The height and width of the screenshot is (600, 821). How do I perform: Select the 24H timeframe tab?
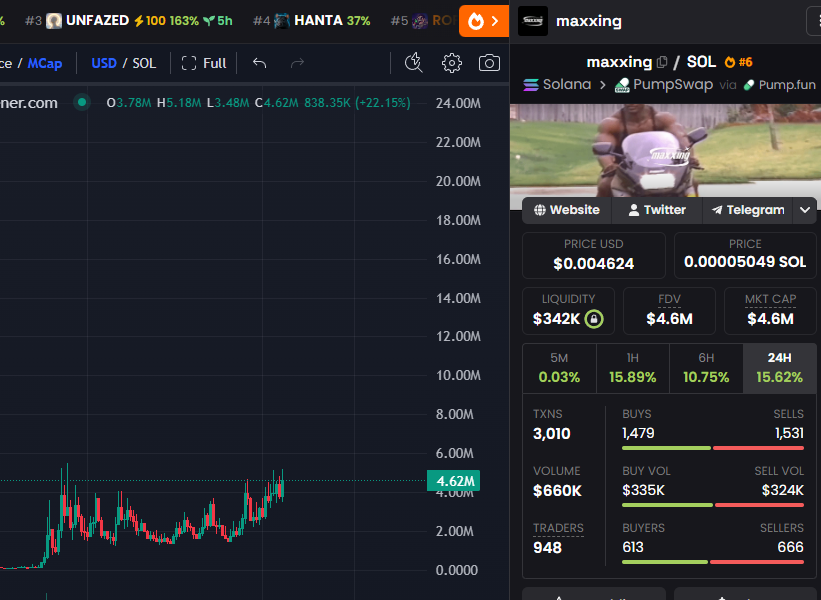tap(779, 368)
